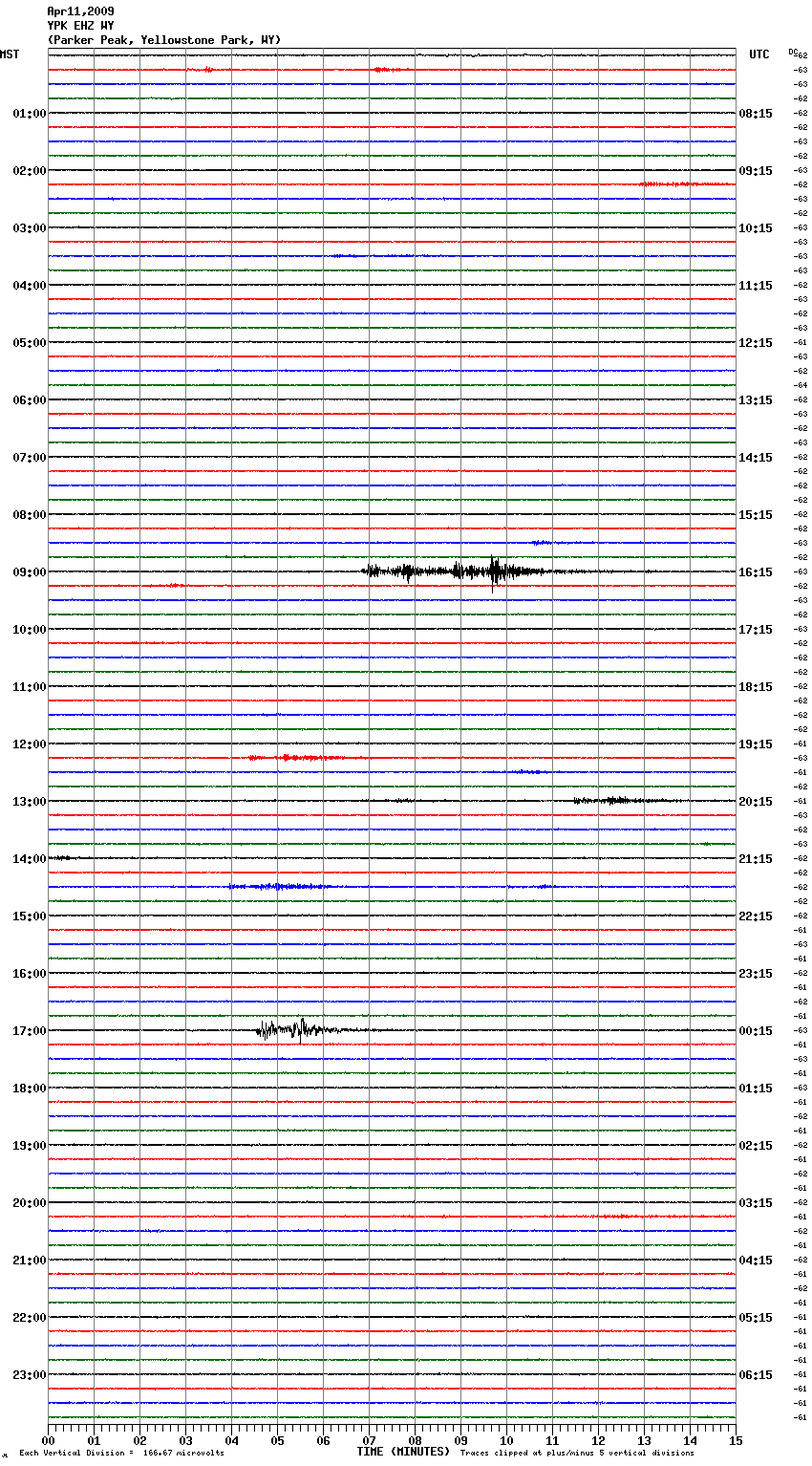The image size is (812, 1466).
Task: Click the 00 minute tick label on the axis
Action: (x=48, y=1440)
